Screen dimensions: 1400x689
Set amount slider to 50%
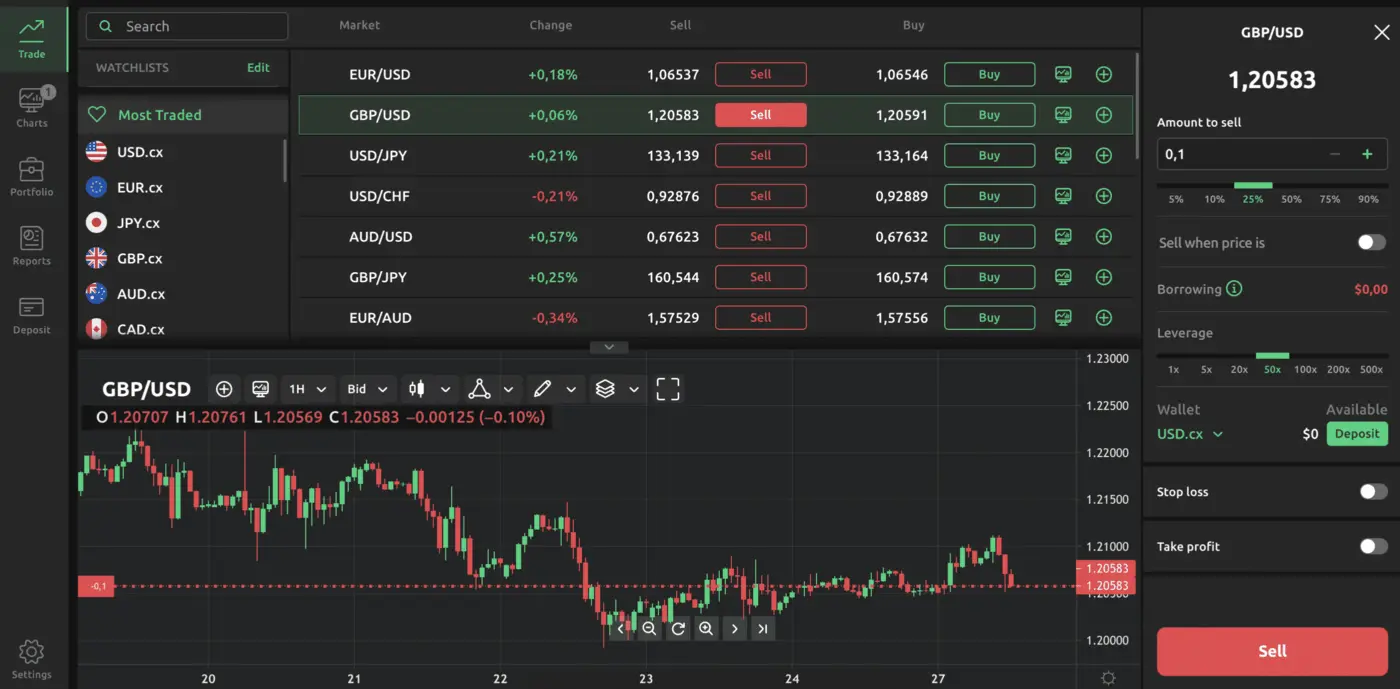click(1291, 199)
